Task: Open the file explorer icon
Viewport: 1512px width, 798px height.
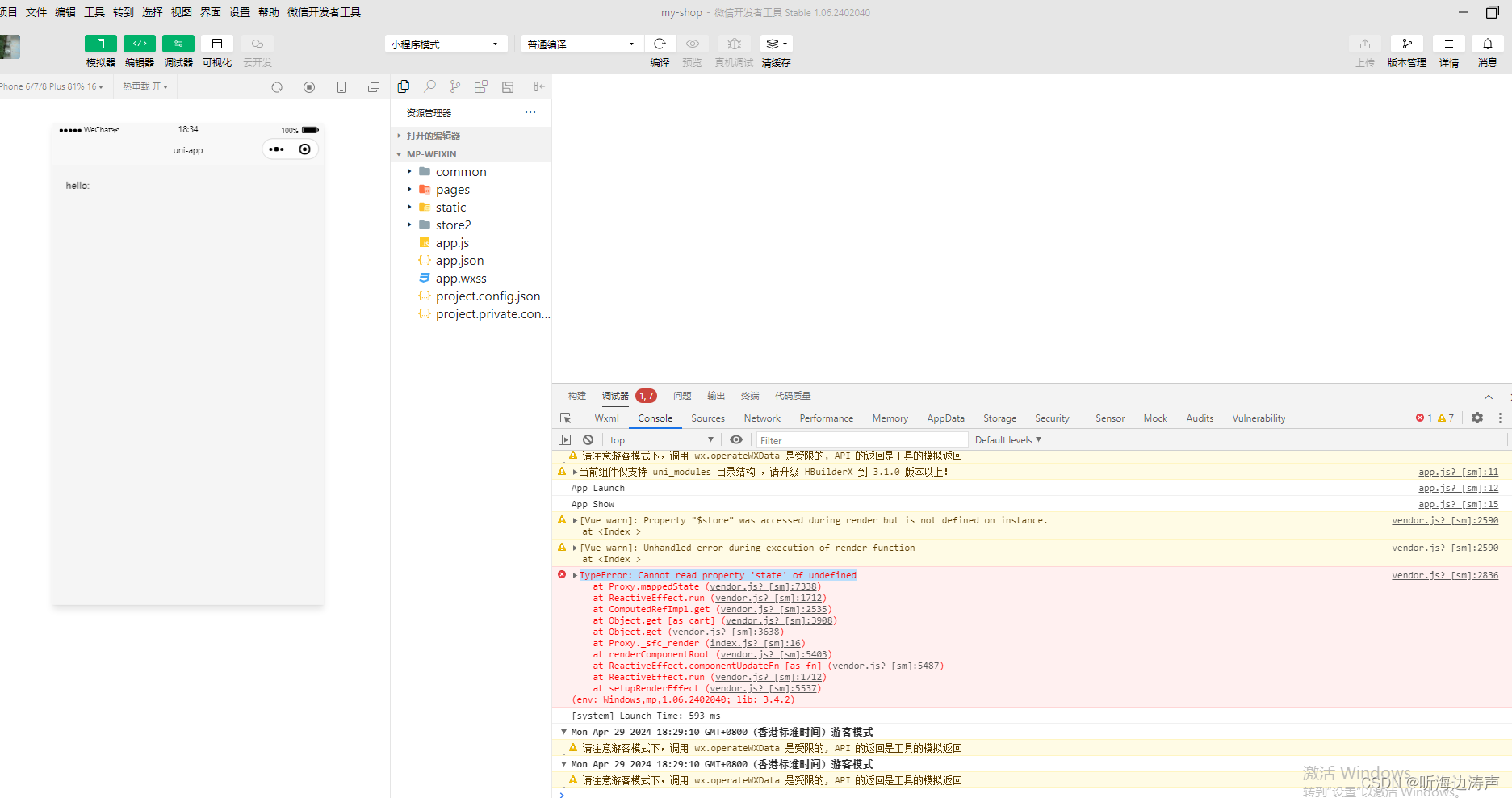Action: point(404,86)
